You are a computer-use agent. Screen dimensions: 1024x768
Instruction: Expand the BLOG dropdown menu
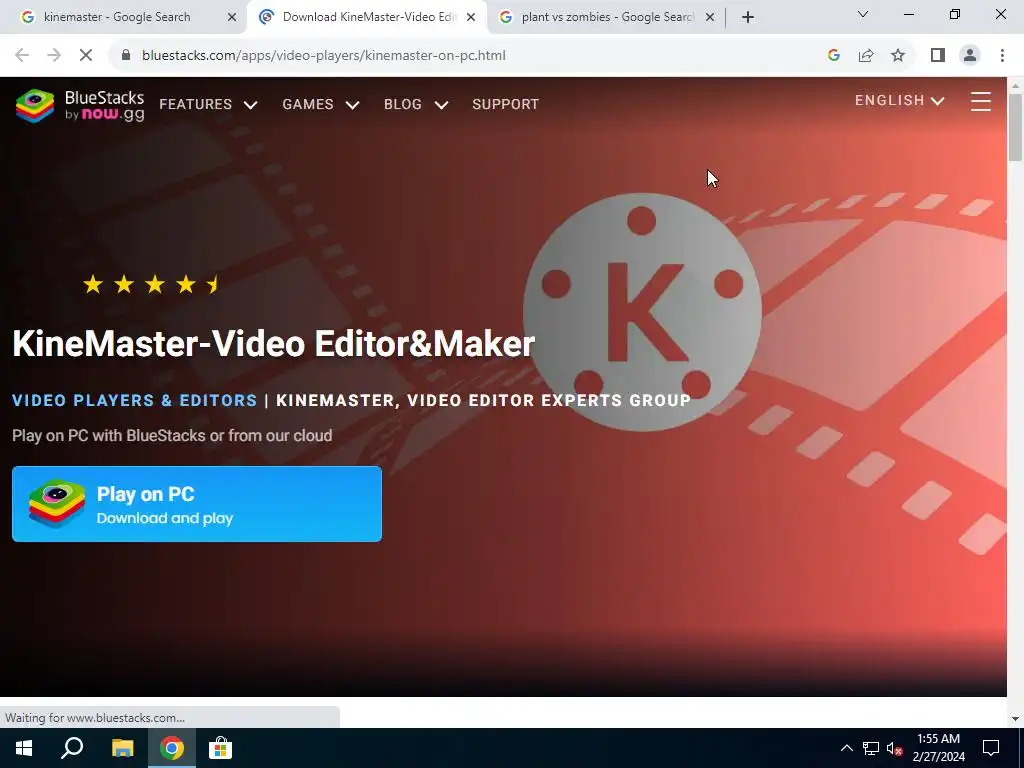coord(416,104)
